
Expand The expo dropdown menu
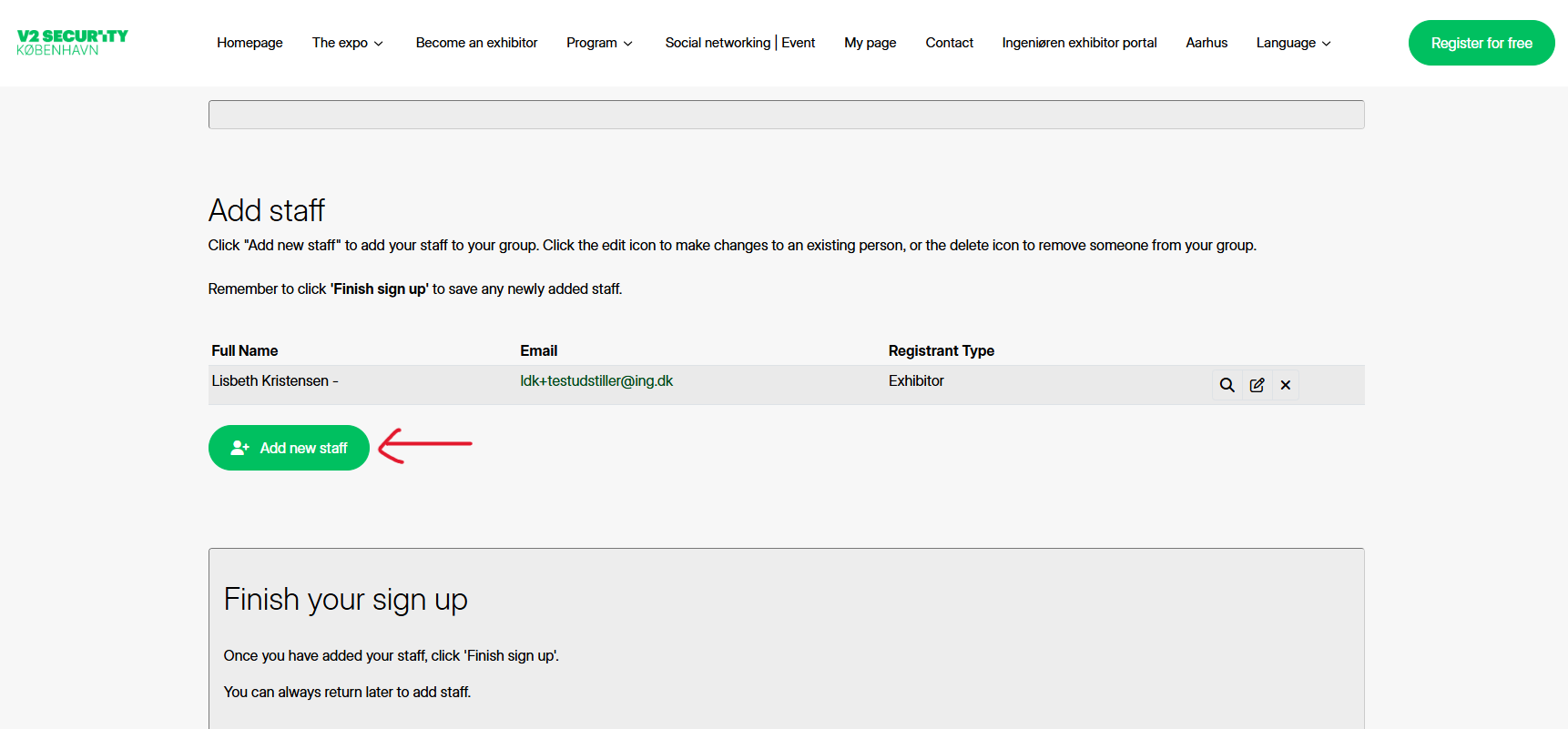[347, 43]
